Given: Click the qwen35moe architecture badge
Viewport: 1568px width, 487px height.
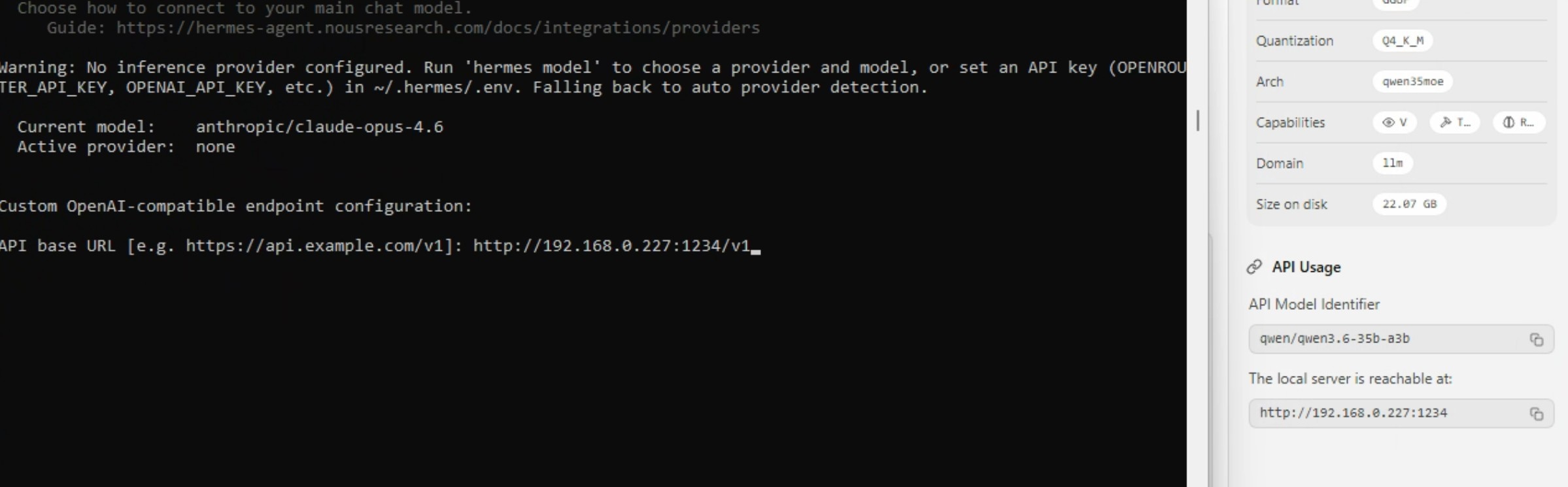Looking at the screenshot, I should [x=1412, y=81].
